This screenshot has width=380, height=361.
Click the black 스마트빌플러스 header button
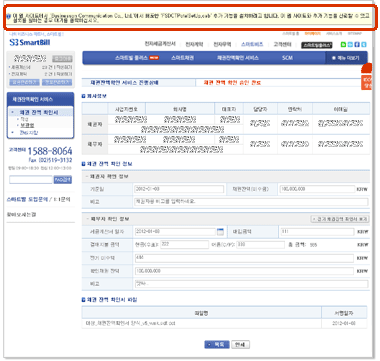tap(317, 45)
